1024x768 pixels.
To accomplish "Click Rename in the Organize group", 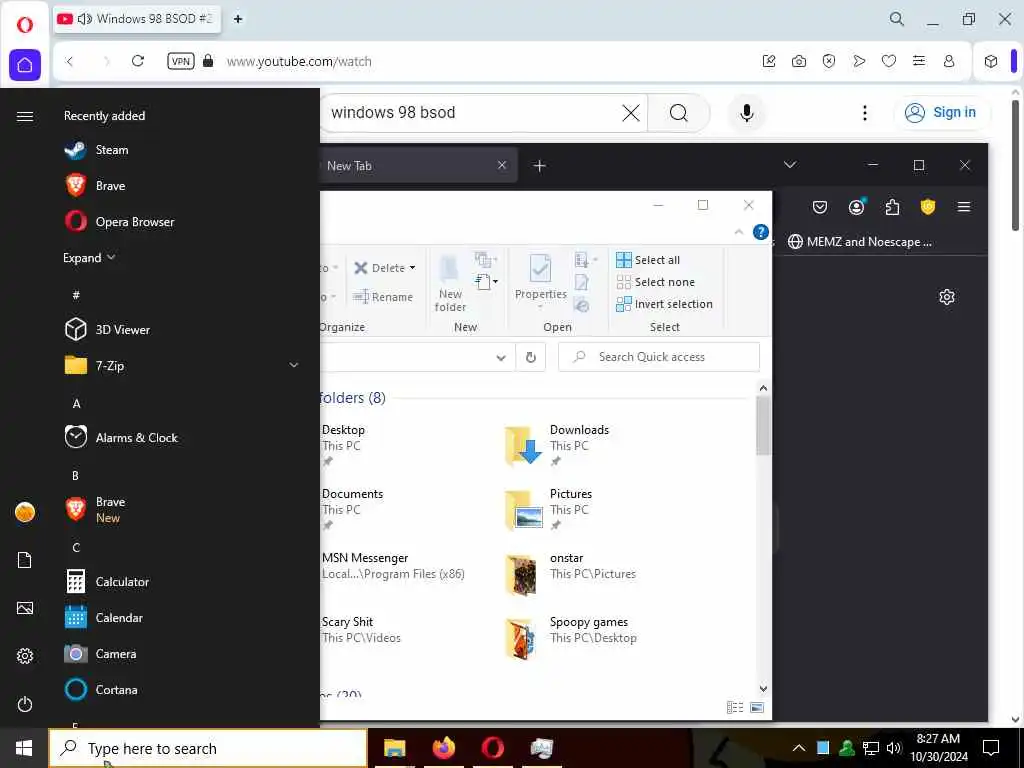I will coord(383,297).
